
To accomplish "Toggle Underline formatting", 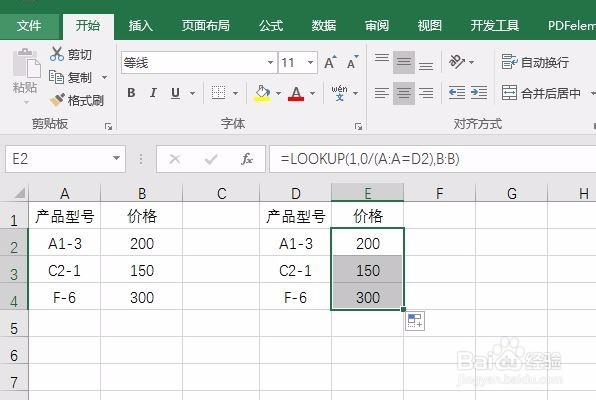I will 175,93.
